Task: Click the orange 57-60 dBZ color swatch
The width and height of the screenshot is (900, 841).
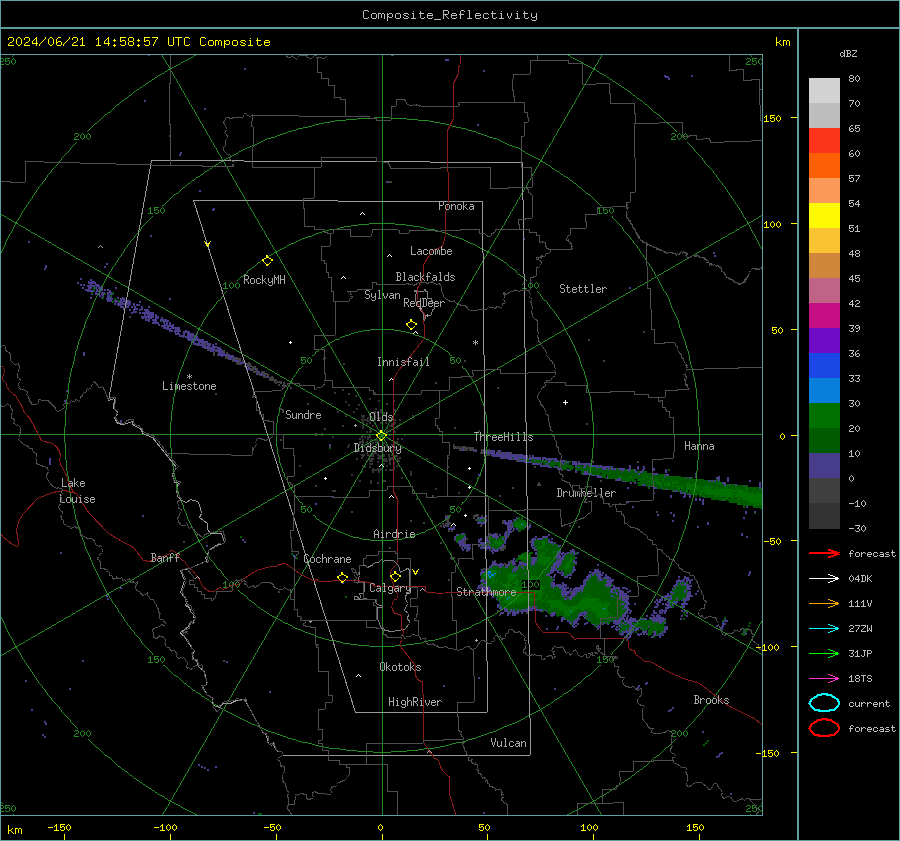Action: [824, 165]
